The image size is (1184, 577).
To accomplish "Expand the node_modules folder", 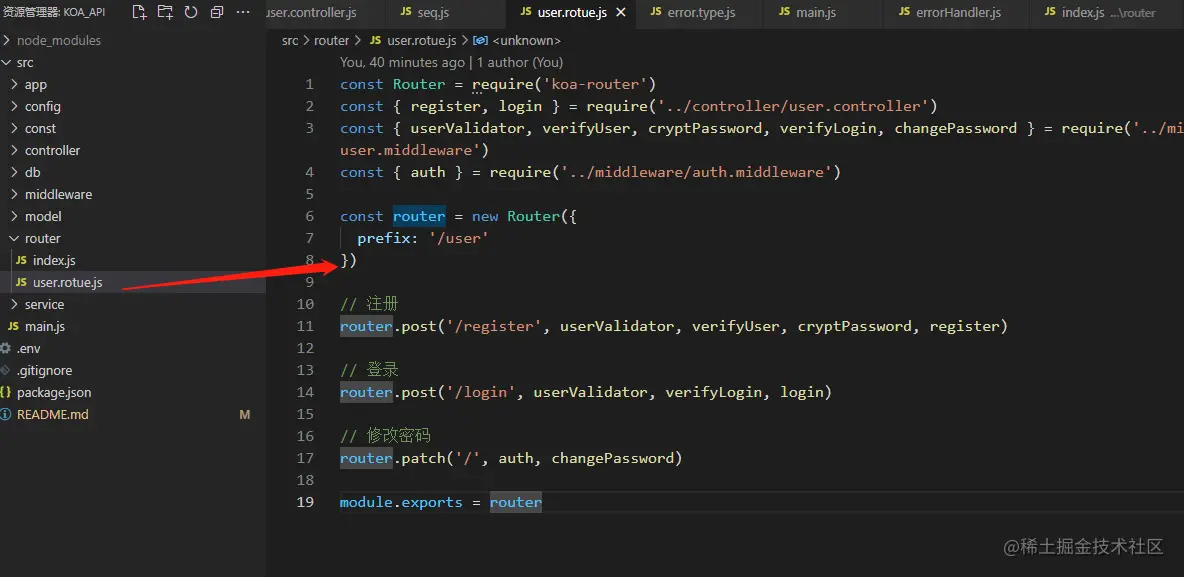I will 133,40.
